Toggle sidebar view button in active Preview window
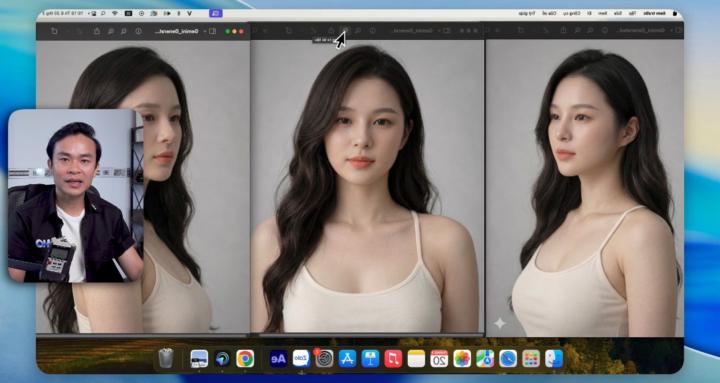Viewport: 720px width, 383px height. (212, 31)
